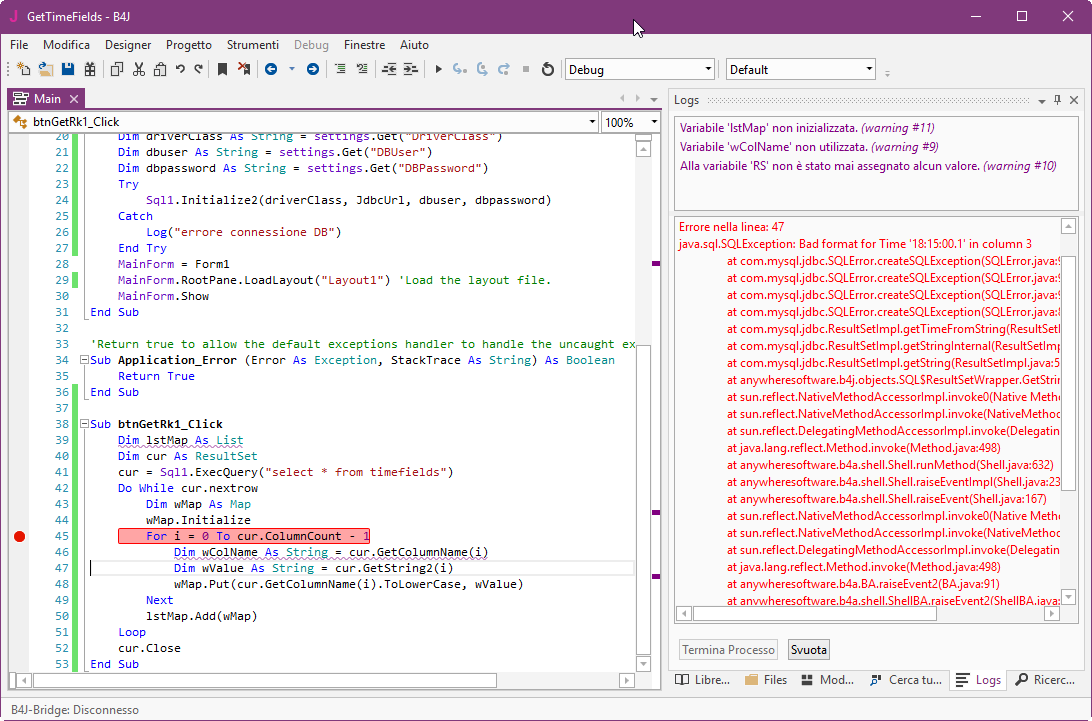Navigate backward with blue left arrow
This screenshot has height=721, width=1092.
[x=270, y=69]
